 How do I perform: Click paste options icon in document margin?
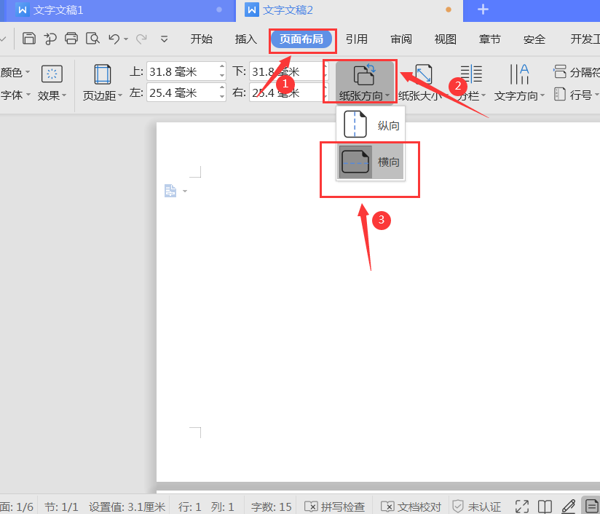171,190
